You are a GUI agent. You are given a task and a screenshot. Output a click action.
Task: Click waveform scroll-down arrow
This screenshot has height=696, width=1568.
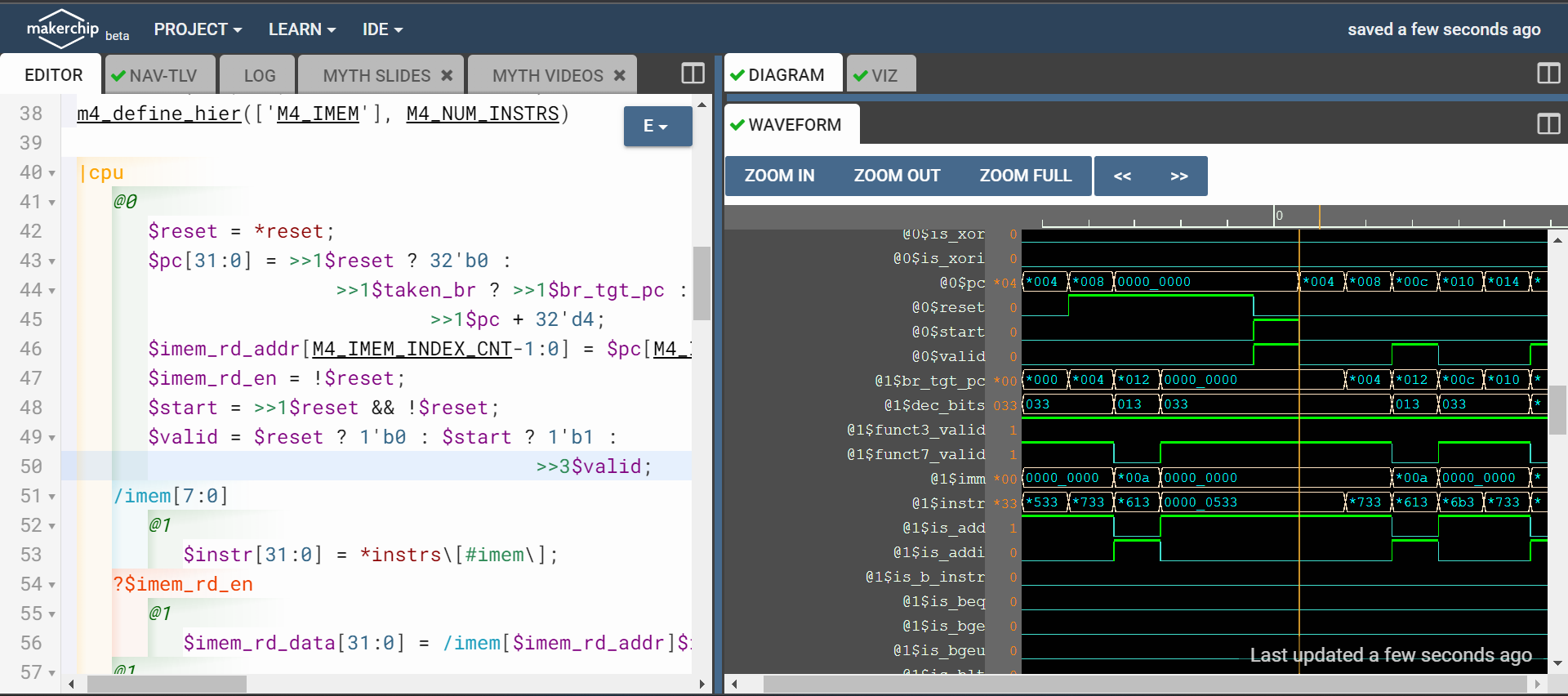click(x=1557, y=663)
